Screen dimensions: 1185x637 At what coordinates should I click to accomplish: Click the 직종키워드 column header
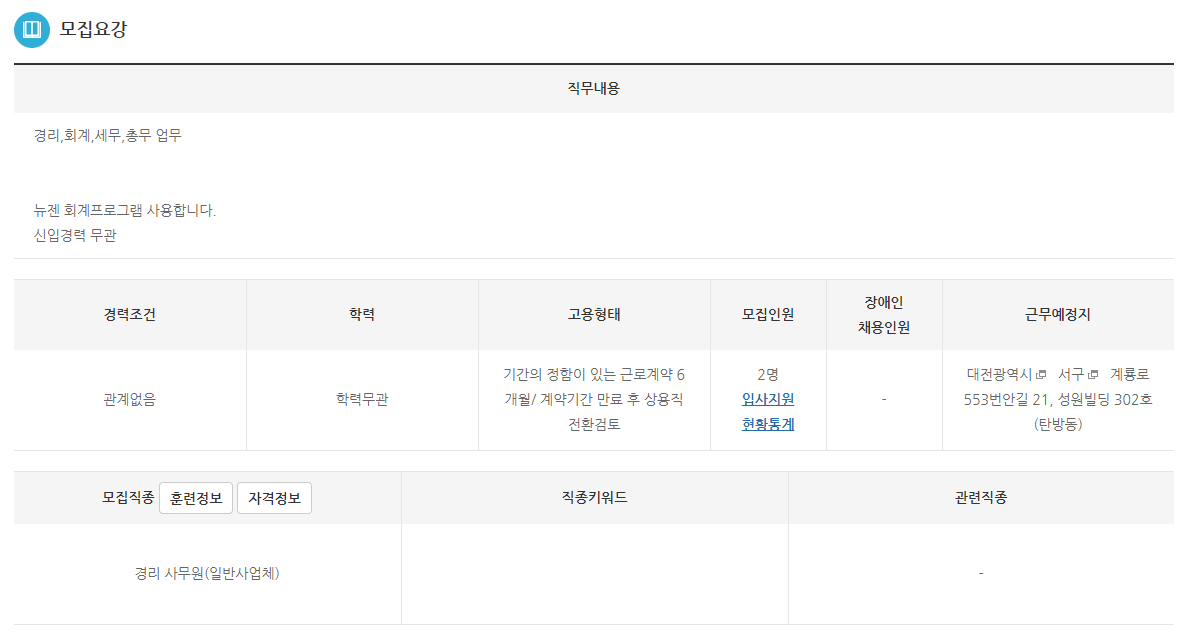coord(594,497)
